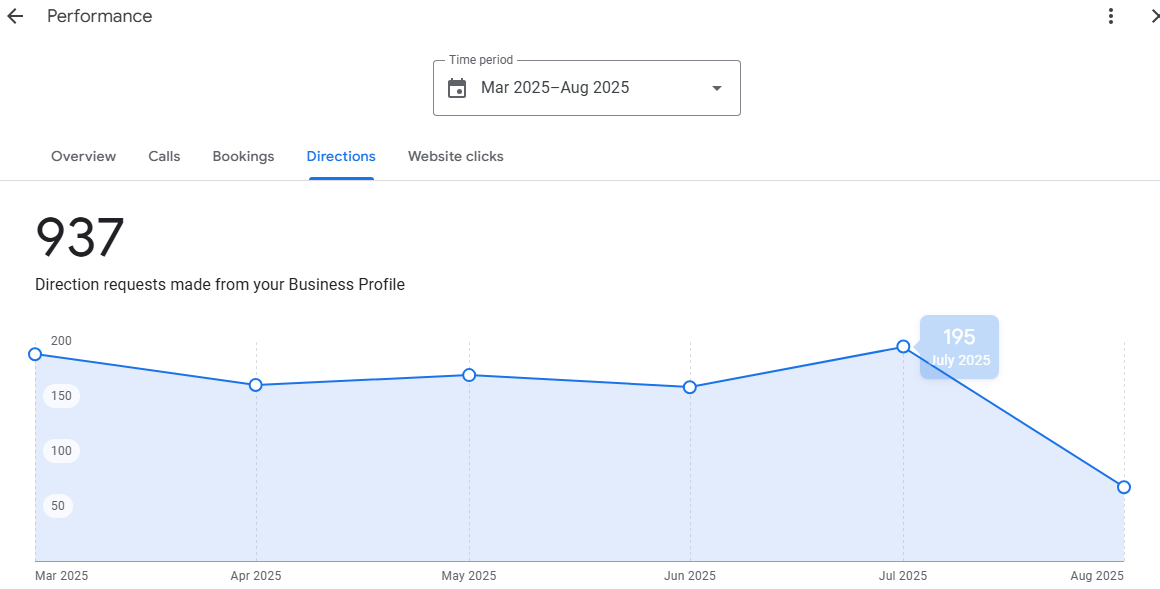Select the Directions tab

click(341, 156)
